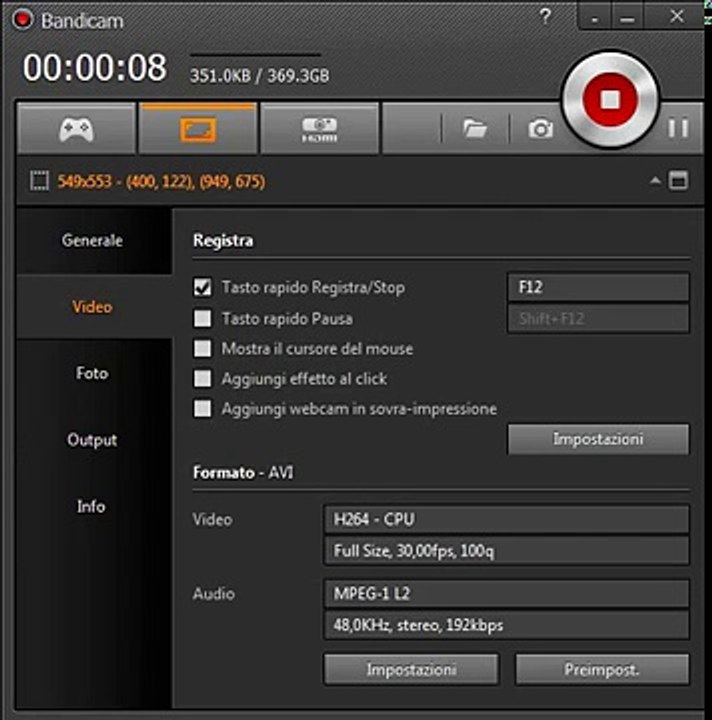Click Full Size, 30,00fps, 100q field

point(506,550)
